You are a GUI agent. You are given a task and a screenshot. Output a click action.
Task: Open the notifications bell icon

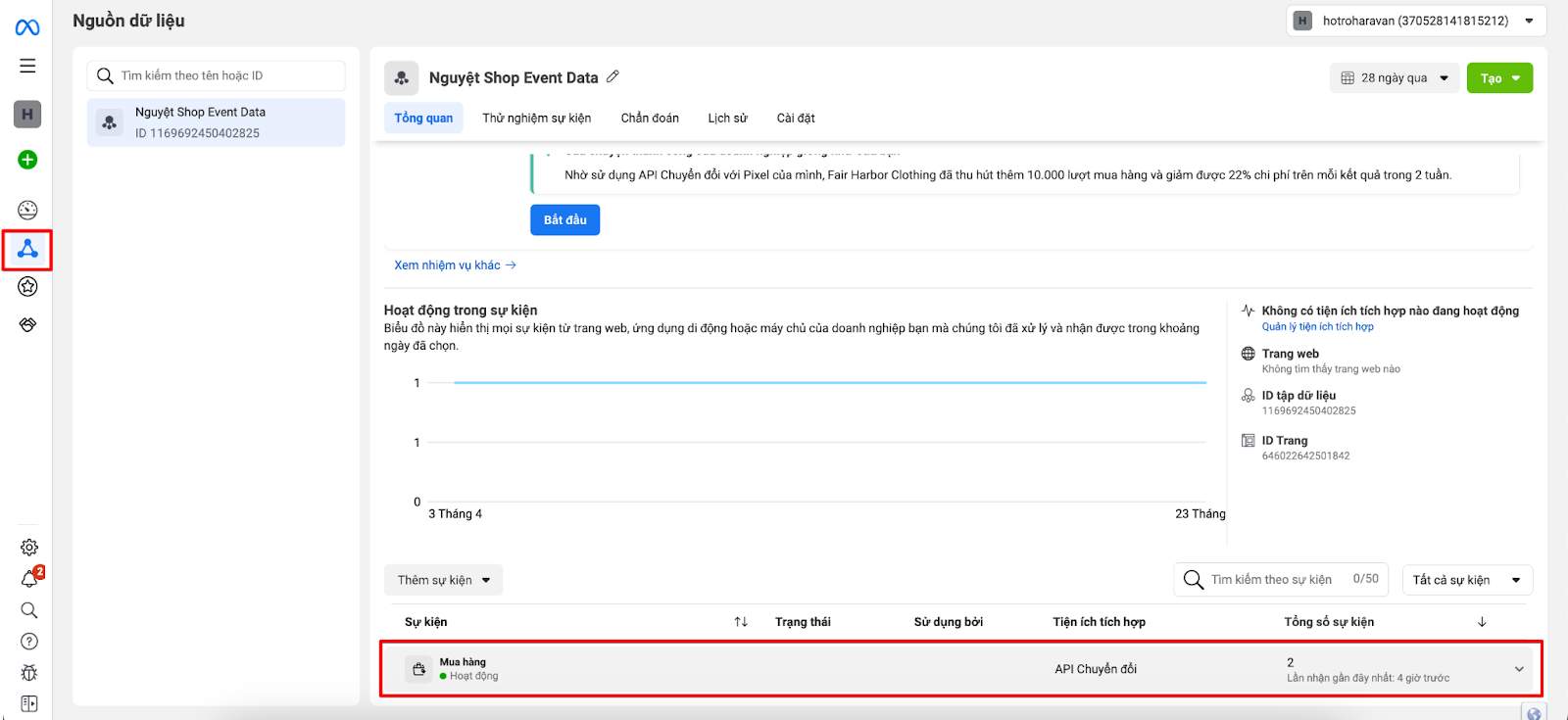29,579
